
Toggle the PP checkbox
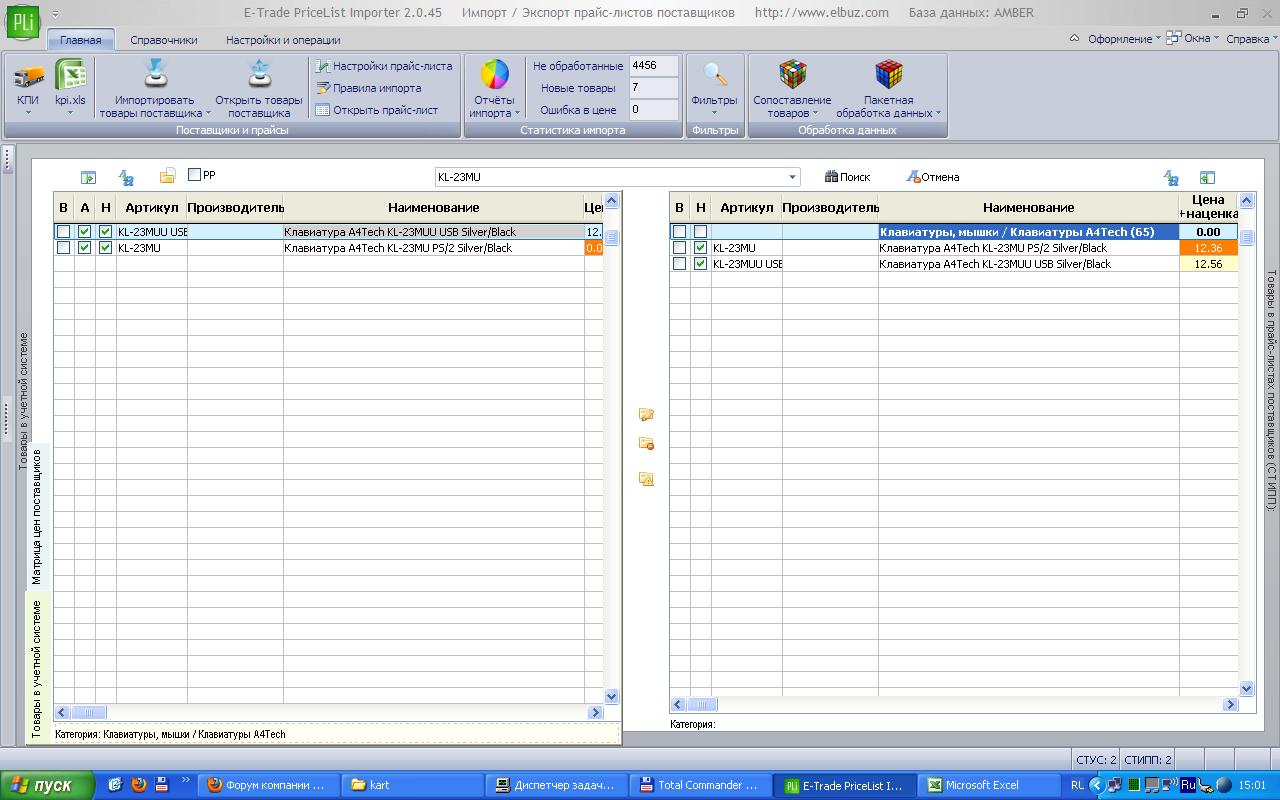(195, 175)
